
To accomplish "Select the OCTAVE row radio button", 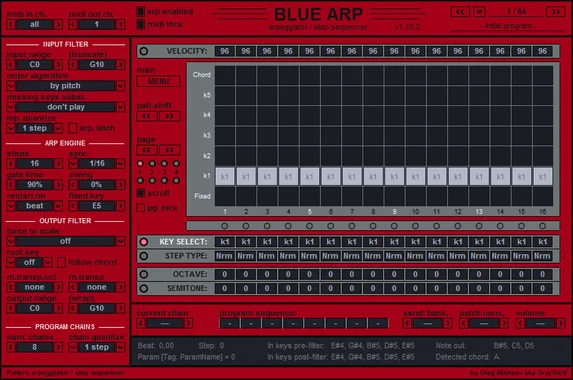I will [x=144, y=274].
